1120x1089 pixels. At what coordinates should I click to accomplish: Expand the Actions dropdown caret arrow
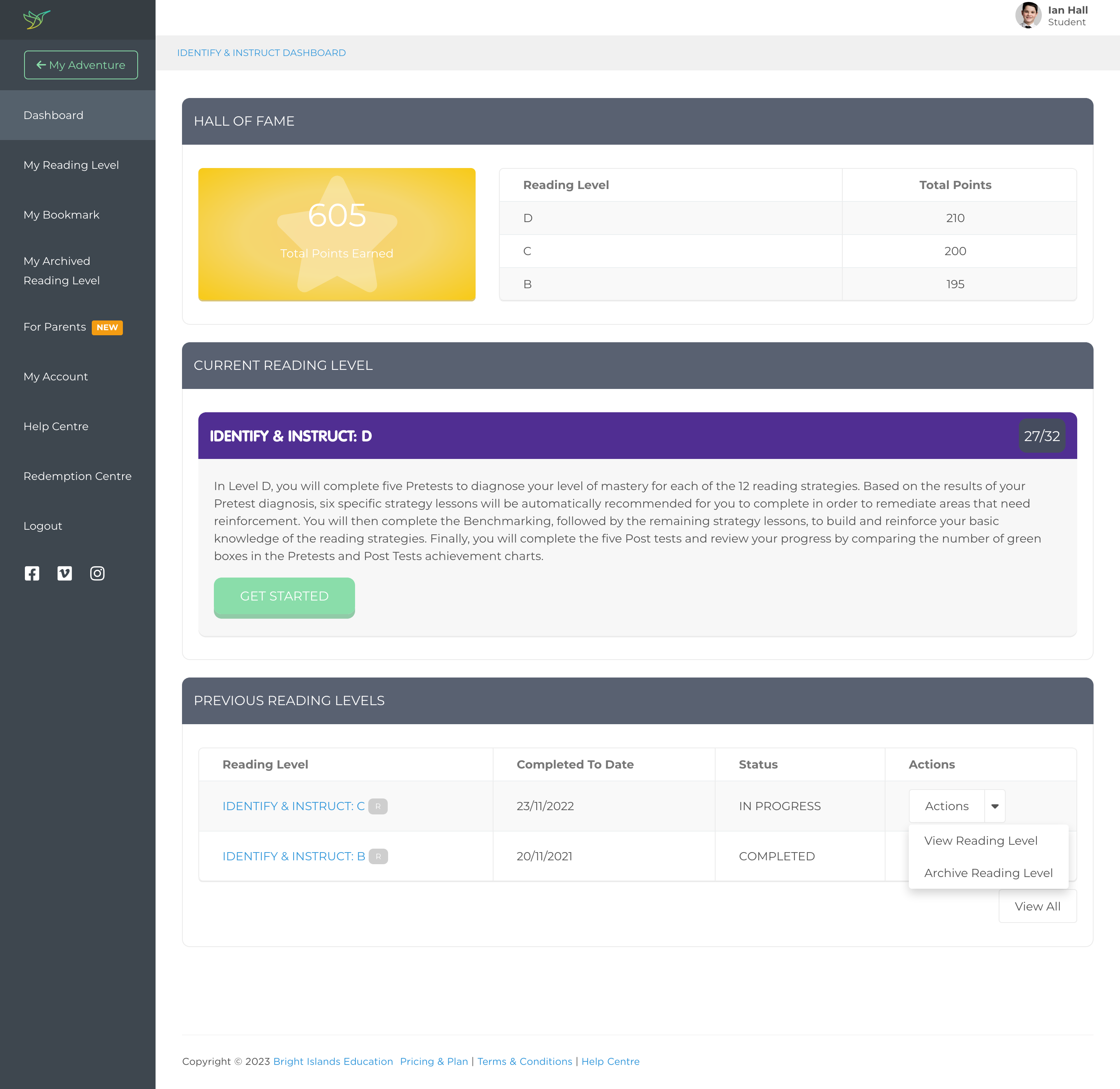point(995,806)
